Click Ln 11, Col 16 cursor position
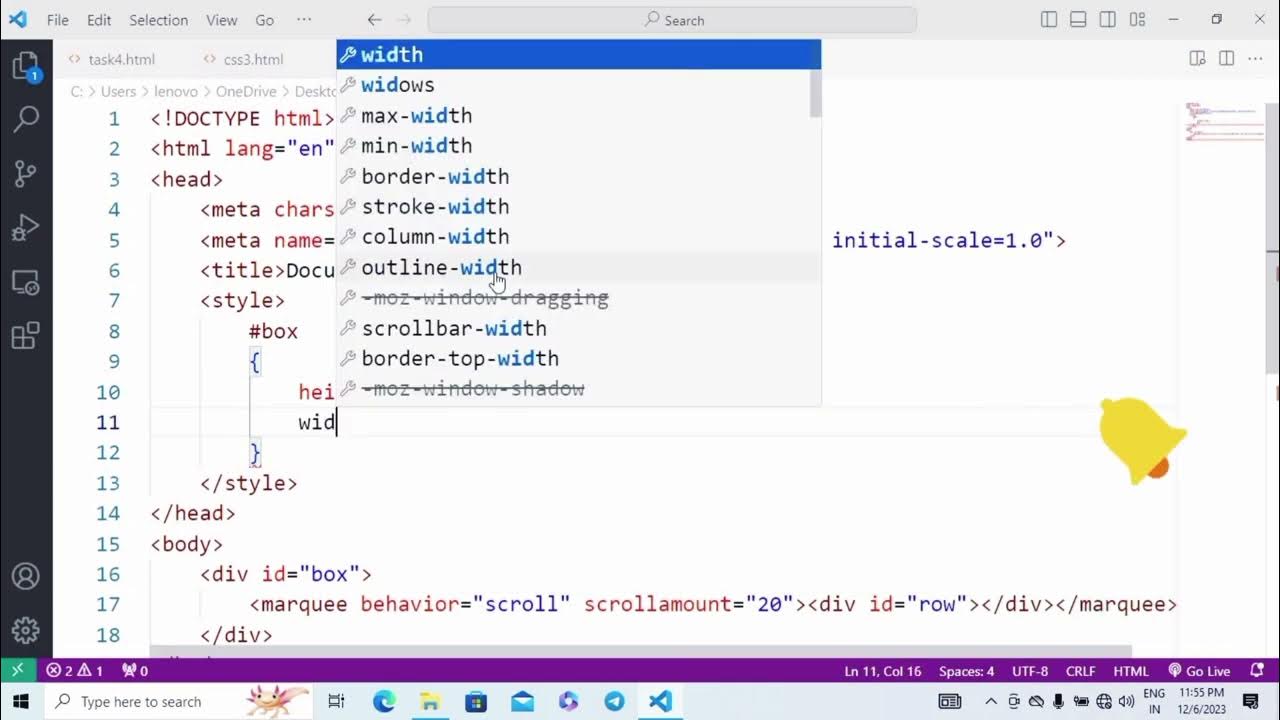This screenshot has width=1280, height=720. [x=882, y=671]
